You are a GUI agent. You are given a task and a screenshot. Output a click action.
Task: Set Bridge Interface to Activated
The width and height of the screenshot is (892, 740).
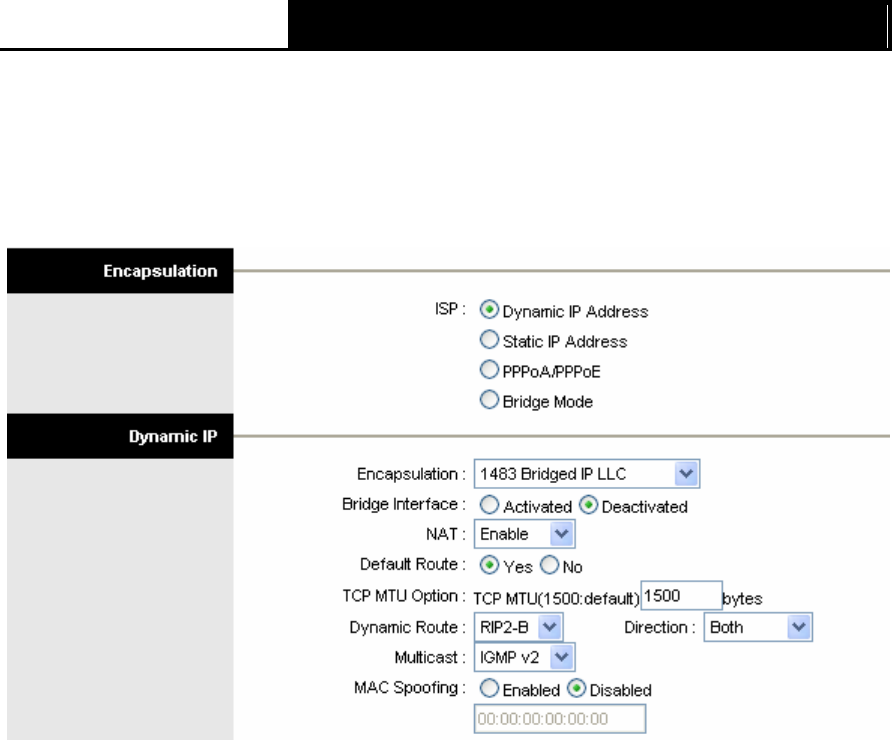(x=489, y=505)
